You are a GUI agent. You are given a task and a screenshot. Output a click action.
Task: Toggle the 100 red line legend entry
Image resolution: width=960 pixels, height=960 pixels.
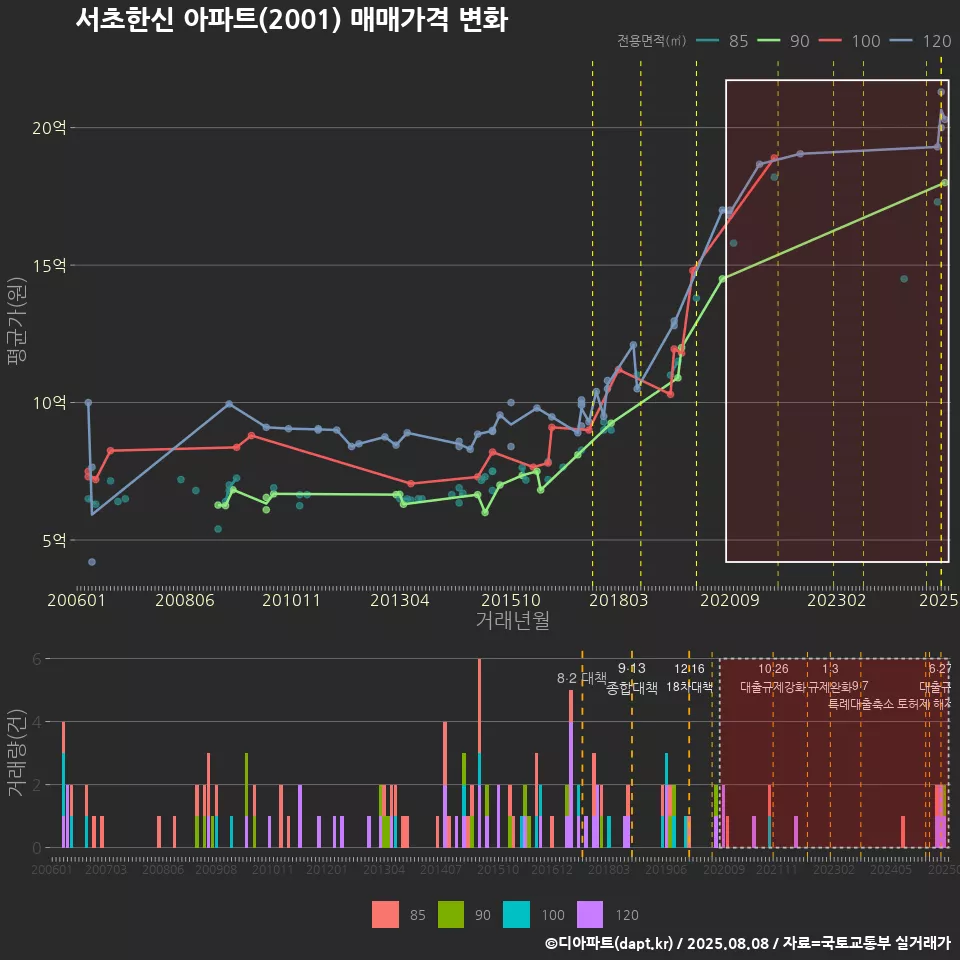click(849, 41)
